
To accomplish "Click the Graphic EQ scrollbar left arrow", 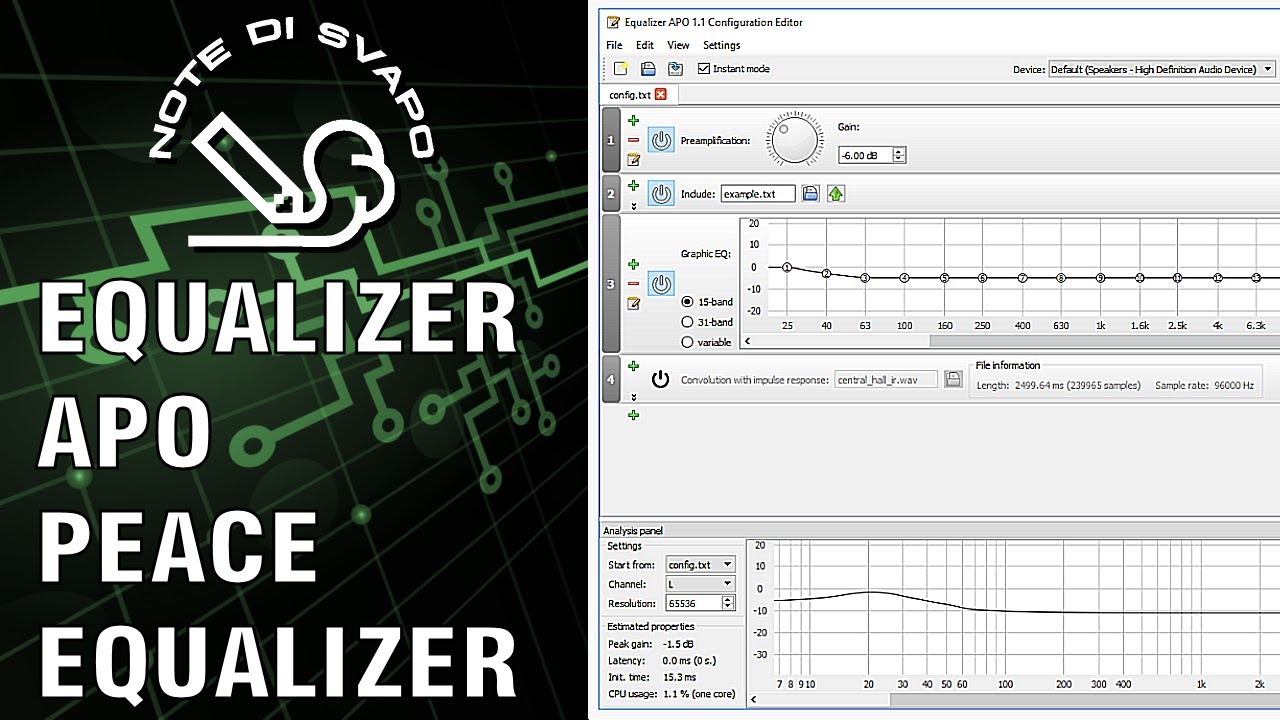I will (x=746, y=342).
